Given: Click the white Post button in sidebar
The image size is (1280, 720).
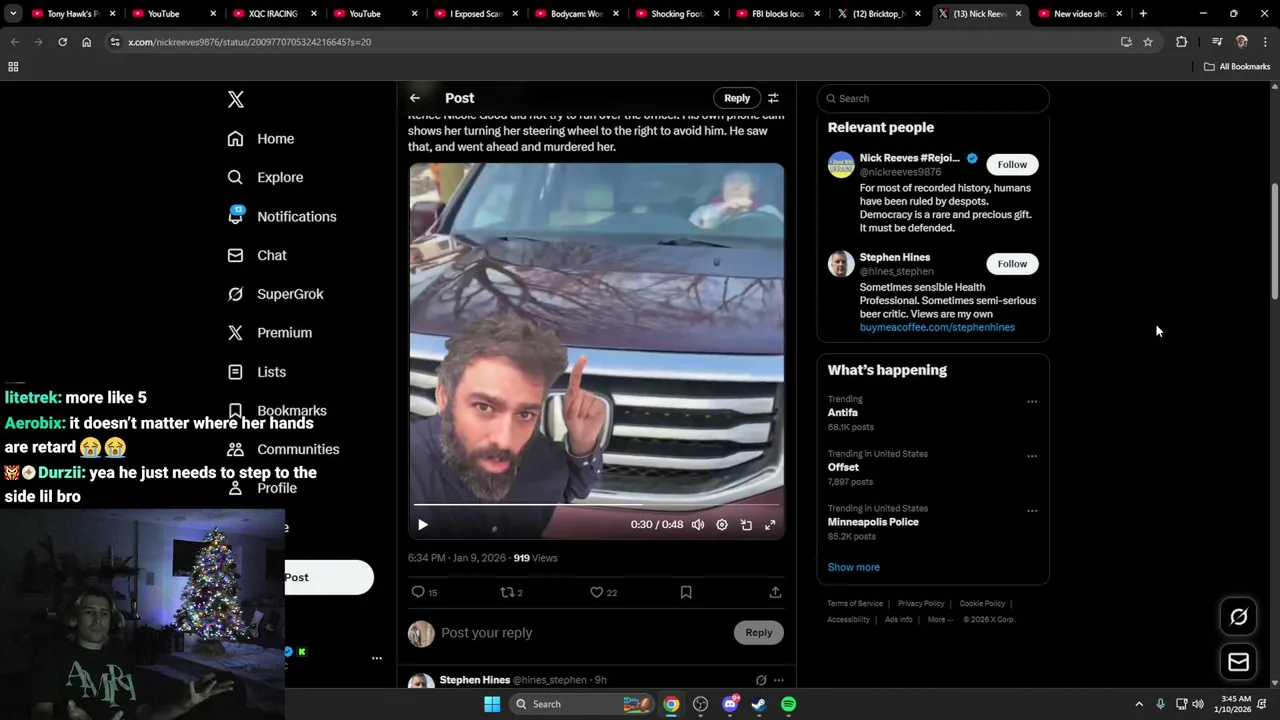Looking at the screenshot, I should (329, 577).
